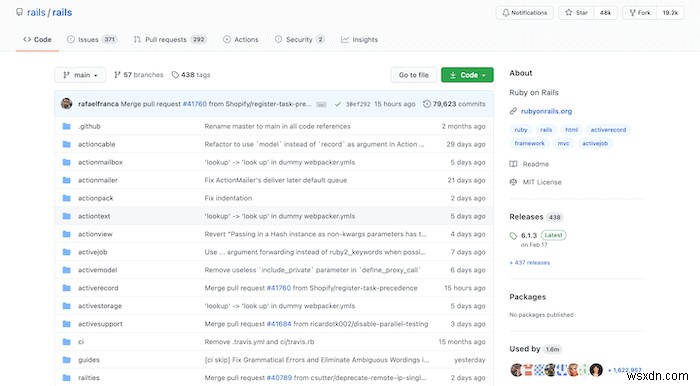The height and width of the screenshot is (386, 700).
Task: Open pull request #40789 link
Action: [x=279, y=378]
